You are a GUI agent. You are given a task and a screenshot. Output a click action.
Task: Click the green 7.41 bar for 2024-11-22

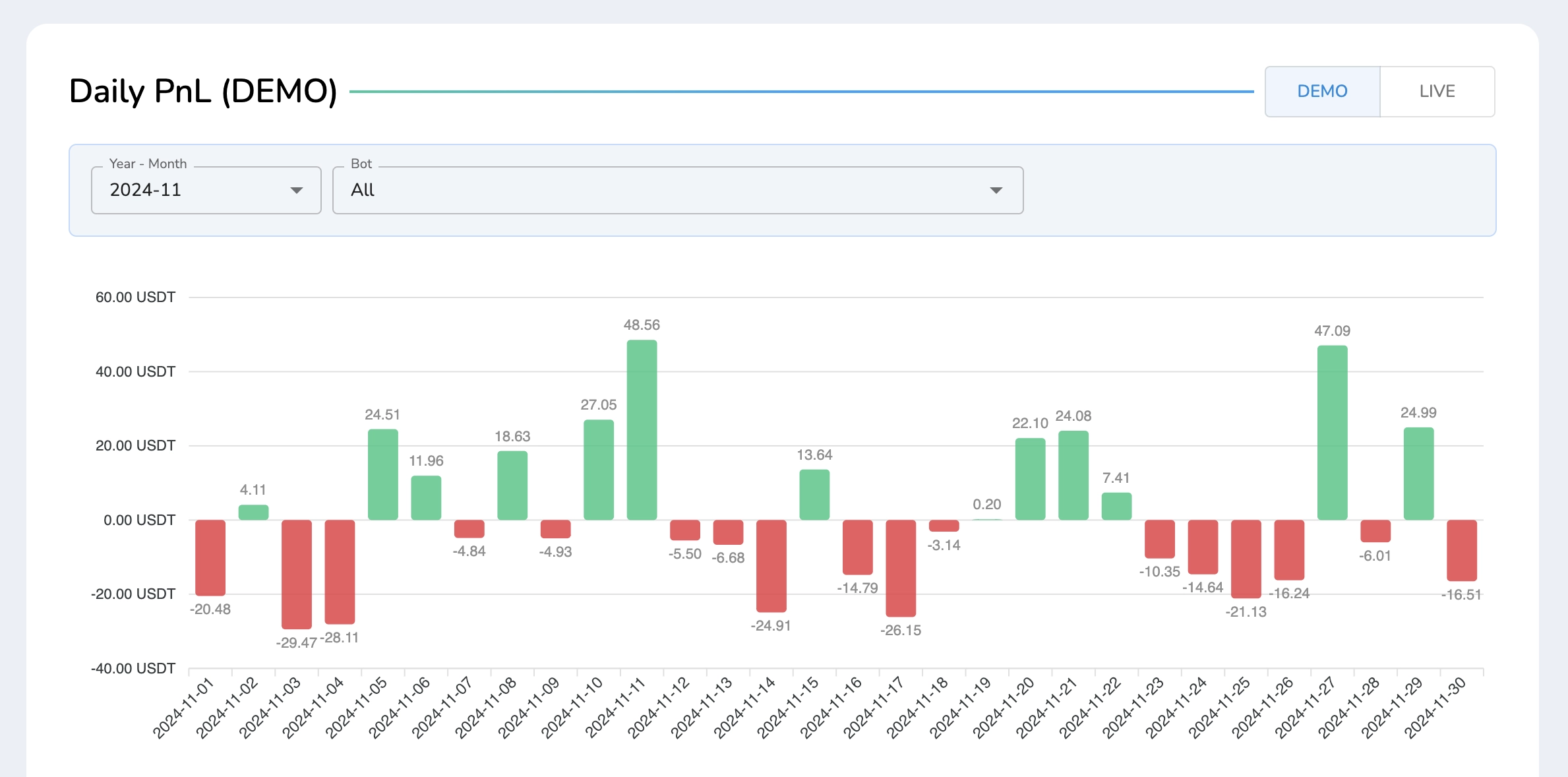point(1116,506)
